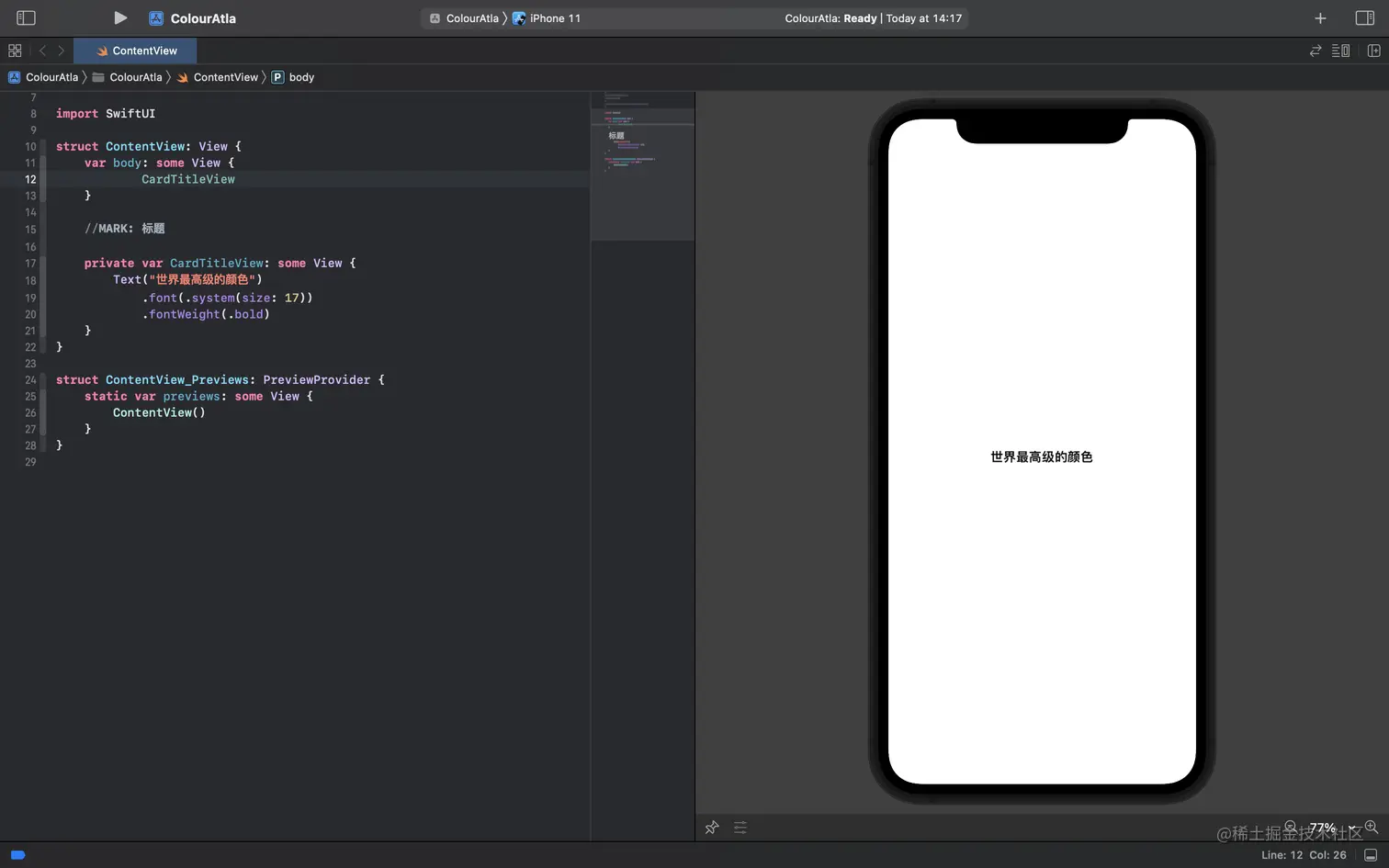
Task: Open preview variants settings icon
Action: point(740,828)
